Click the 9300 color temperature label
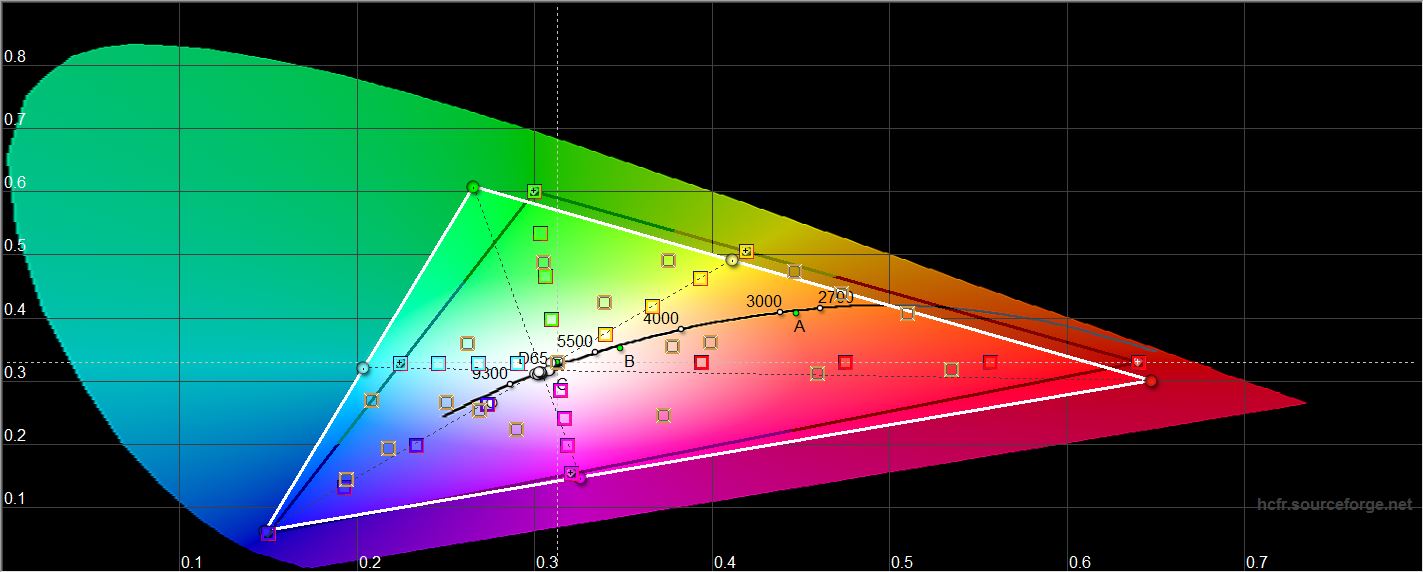The image size is (1423, 572). tap(490, 374)
